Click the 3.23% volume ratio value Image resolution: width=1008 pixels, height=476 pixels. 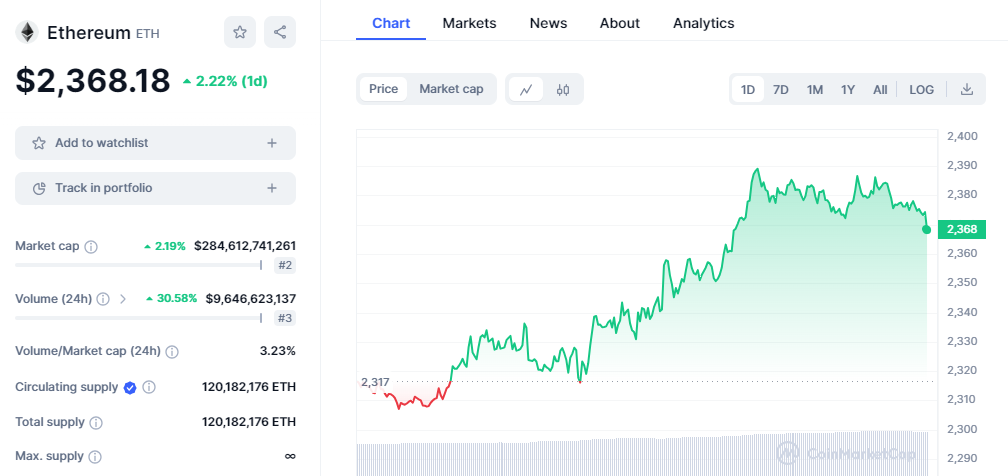coord(279,351)
